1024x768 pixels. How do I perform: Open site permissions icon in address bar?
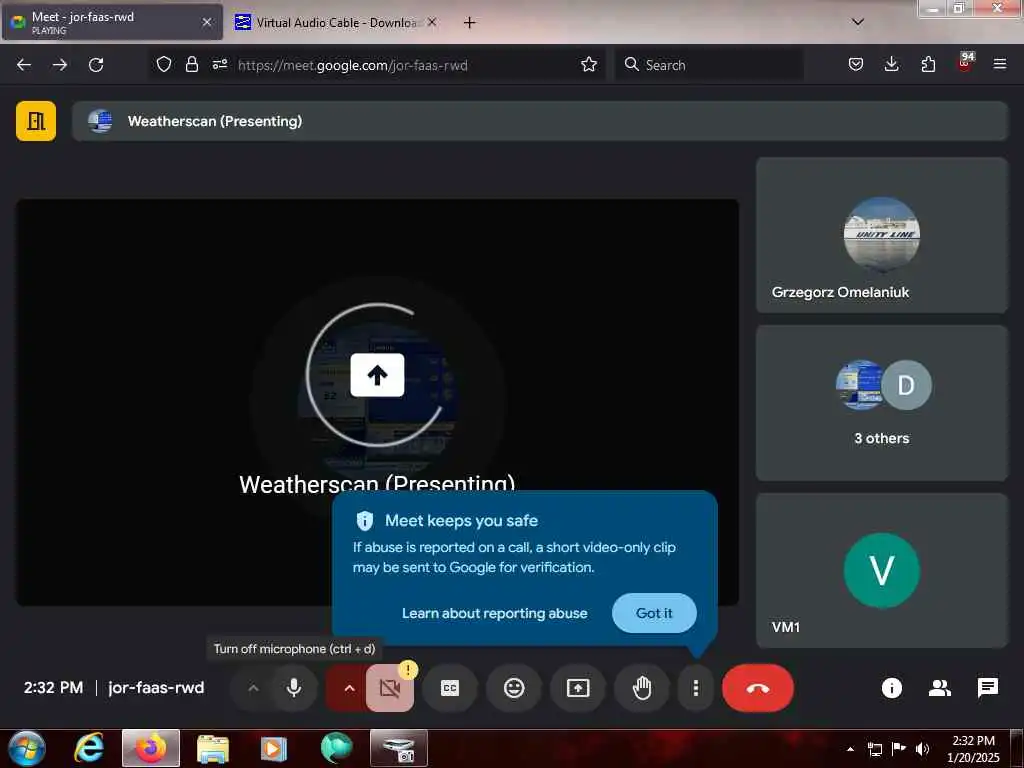click(x=220, y=64)
